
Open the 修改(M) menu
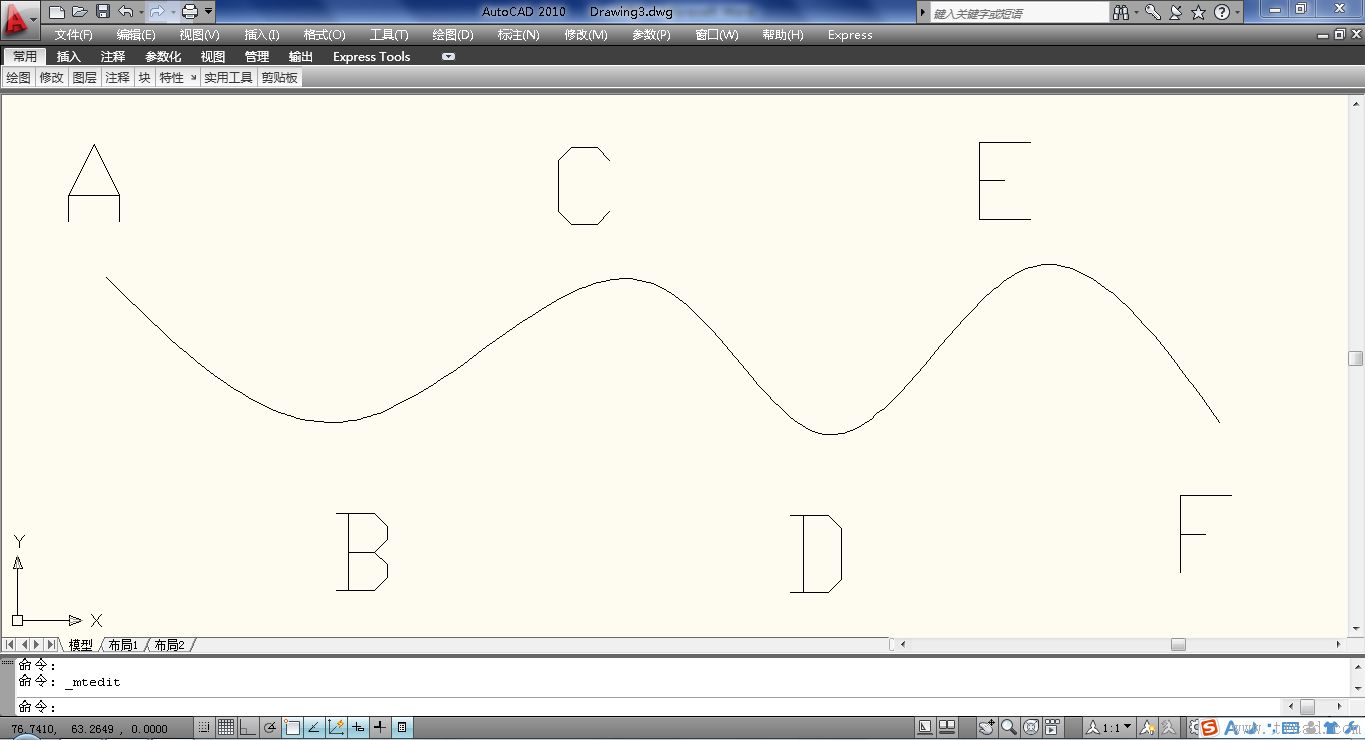click(x=585, y=35)
